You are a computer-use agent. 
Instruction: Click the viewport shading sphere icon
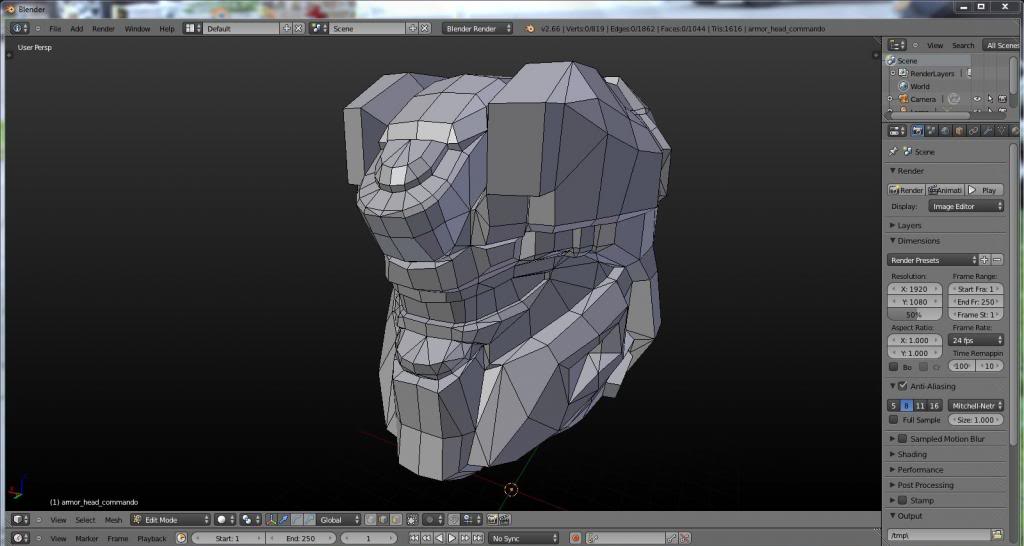221,520
